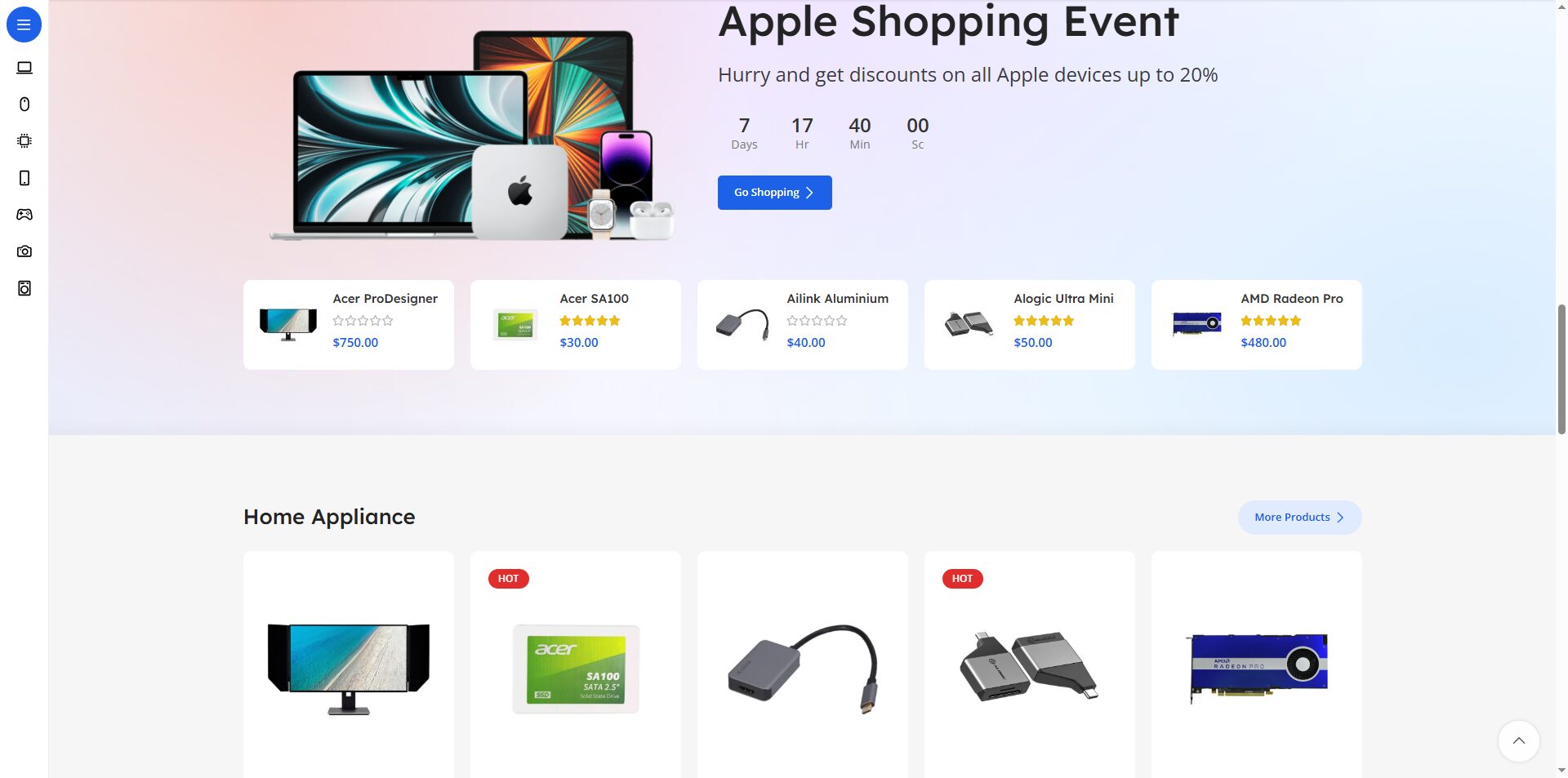The width and height of the screenshot is (1568, 778).
Task: Select the mouse category icon in sidebar
Action: [x=24, y=104]
